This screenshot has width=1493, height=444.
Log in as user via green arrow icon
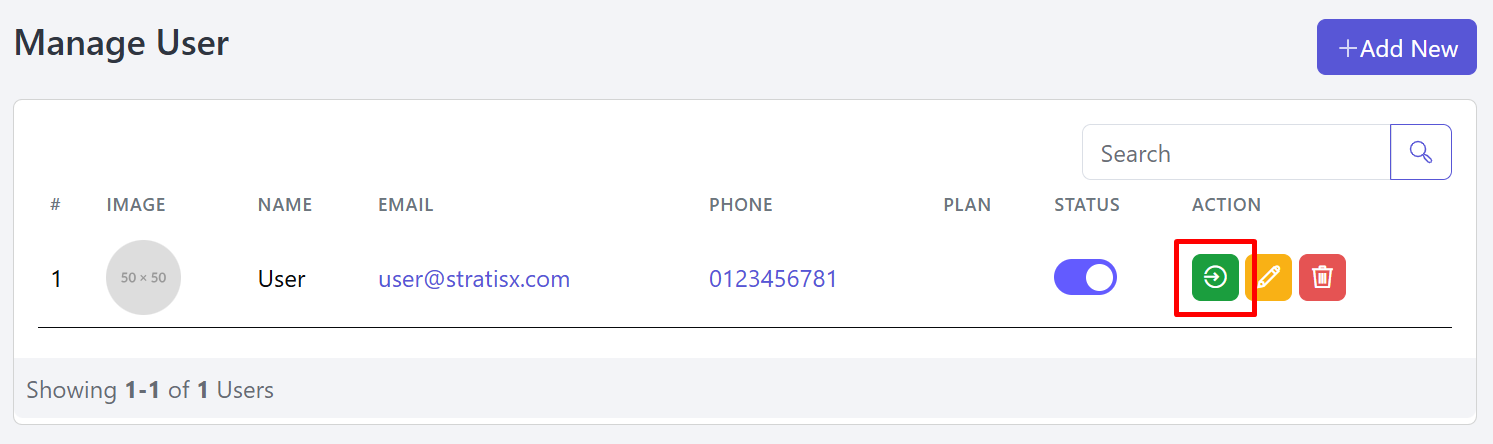[x=1215, y=277]
